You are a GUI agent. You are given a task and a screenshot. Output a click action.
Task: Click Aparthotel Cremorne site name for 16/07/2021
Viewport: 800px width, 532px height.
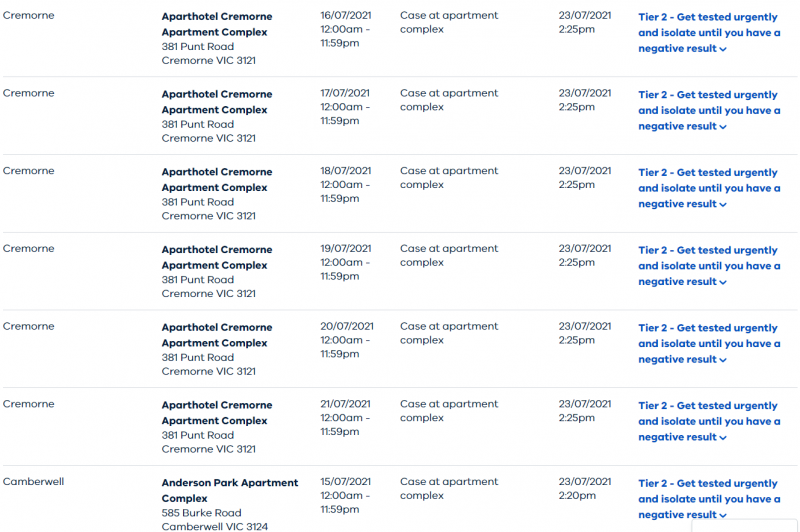pyautogui.click(x=217, y=24)
